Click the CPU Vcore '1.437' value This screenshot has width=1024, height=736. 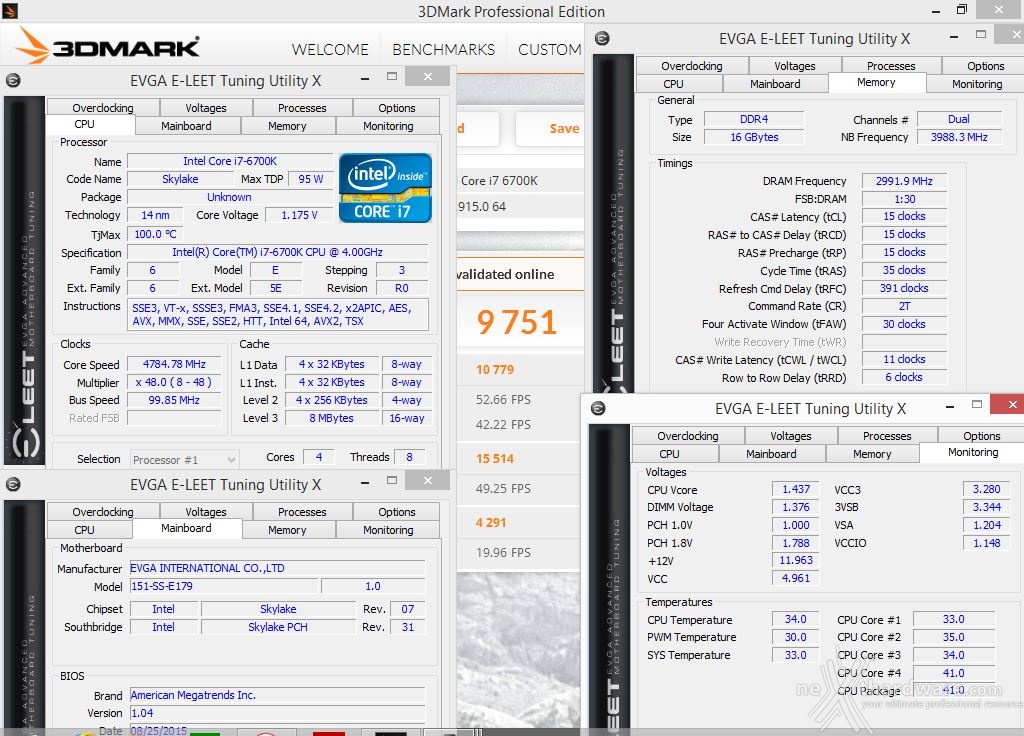795,489
